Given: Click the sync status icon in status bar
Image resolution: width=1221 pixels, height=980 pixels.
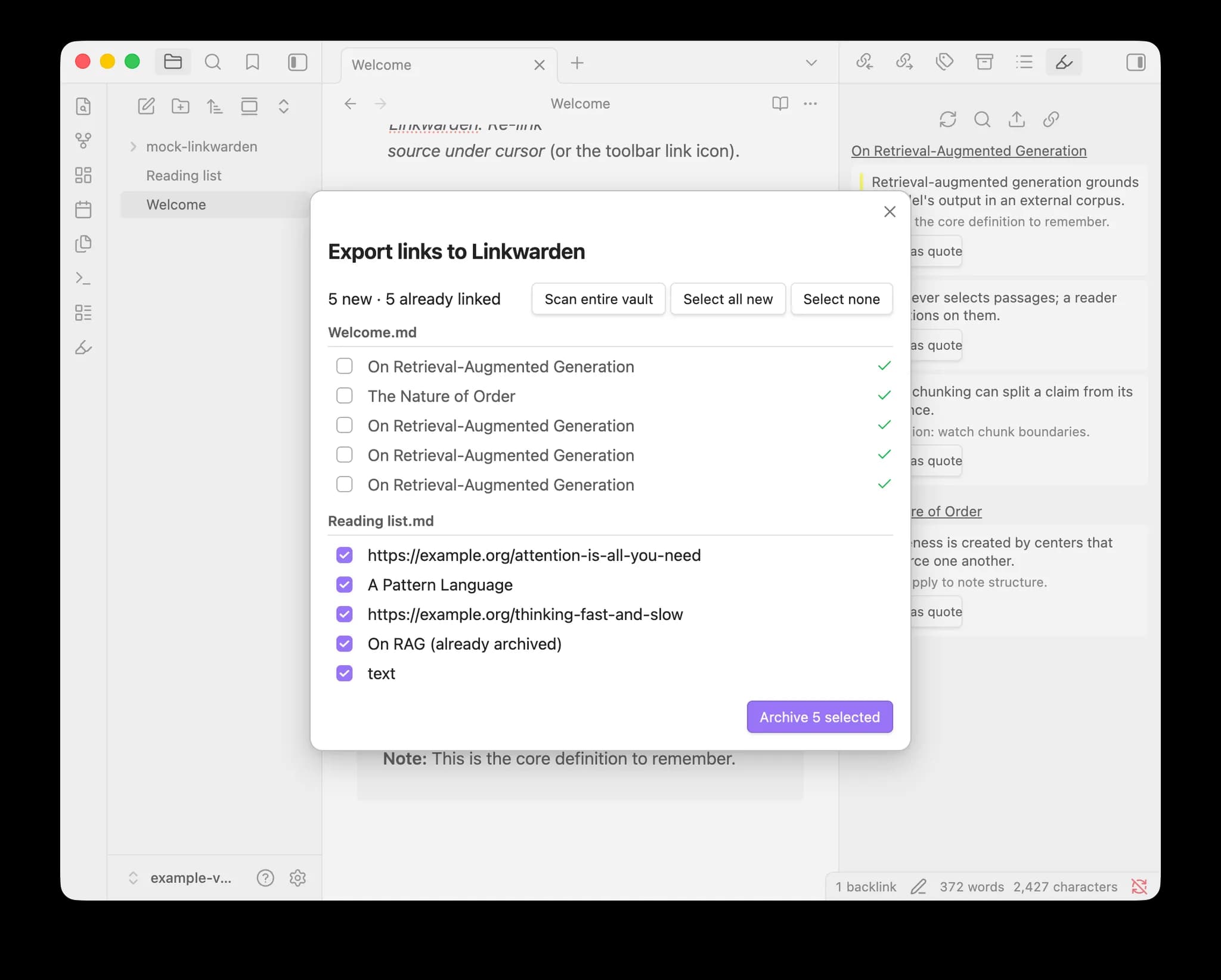Looking at the screenshot, I should [x=1139, y=886].
